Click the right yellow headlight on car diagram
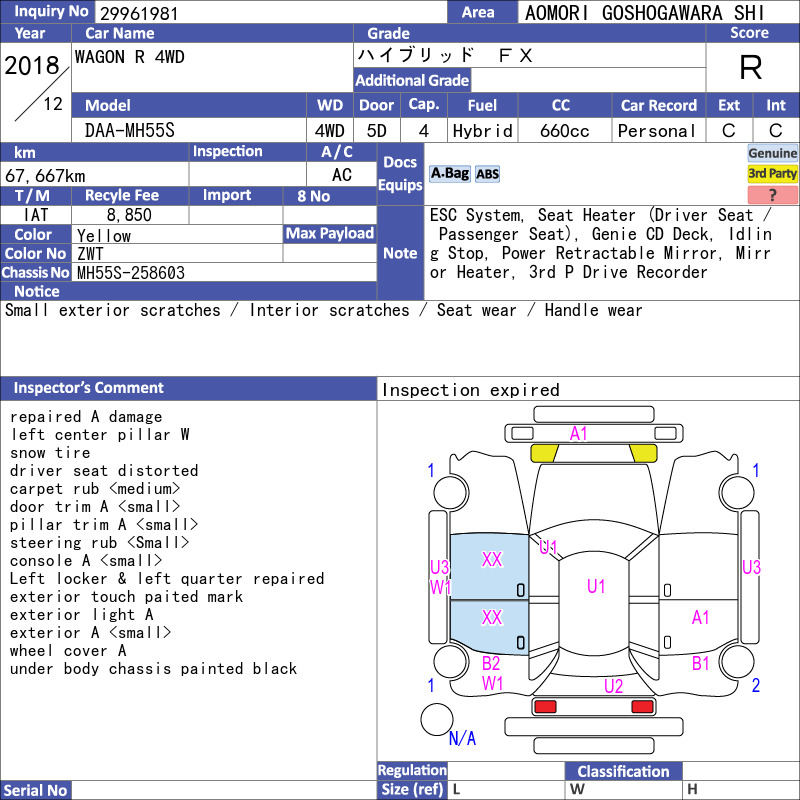This screenshot has height=800, width=800. (643, 453)
